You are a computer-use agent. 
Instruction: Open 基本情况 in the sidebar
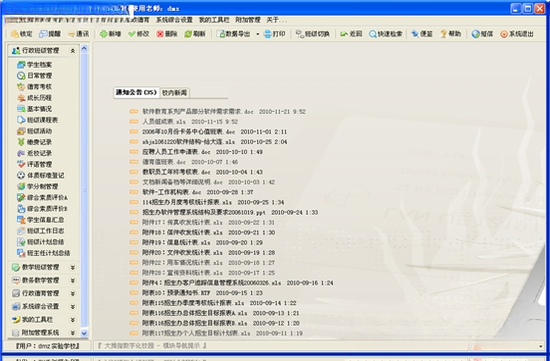pos(35,109)
